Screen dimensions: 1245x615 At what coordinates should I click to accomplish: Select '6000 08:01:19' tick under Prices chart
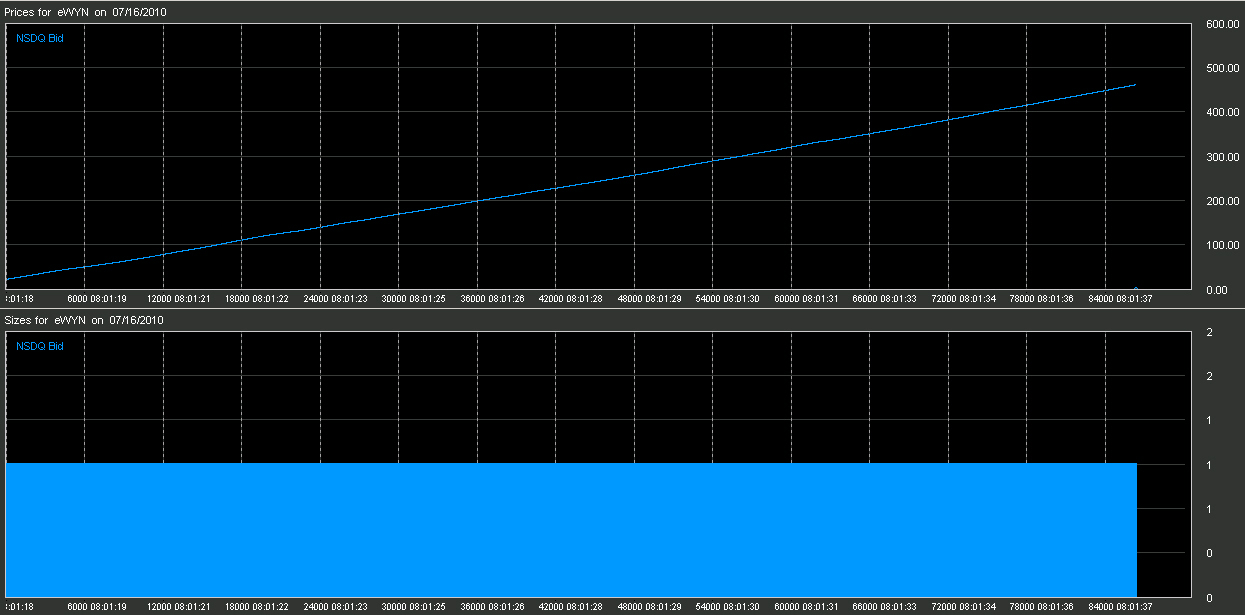[x=97, y=299]
